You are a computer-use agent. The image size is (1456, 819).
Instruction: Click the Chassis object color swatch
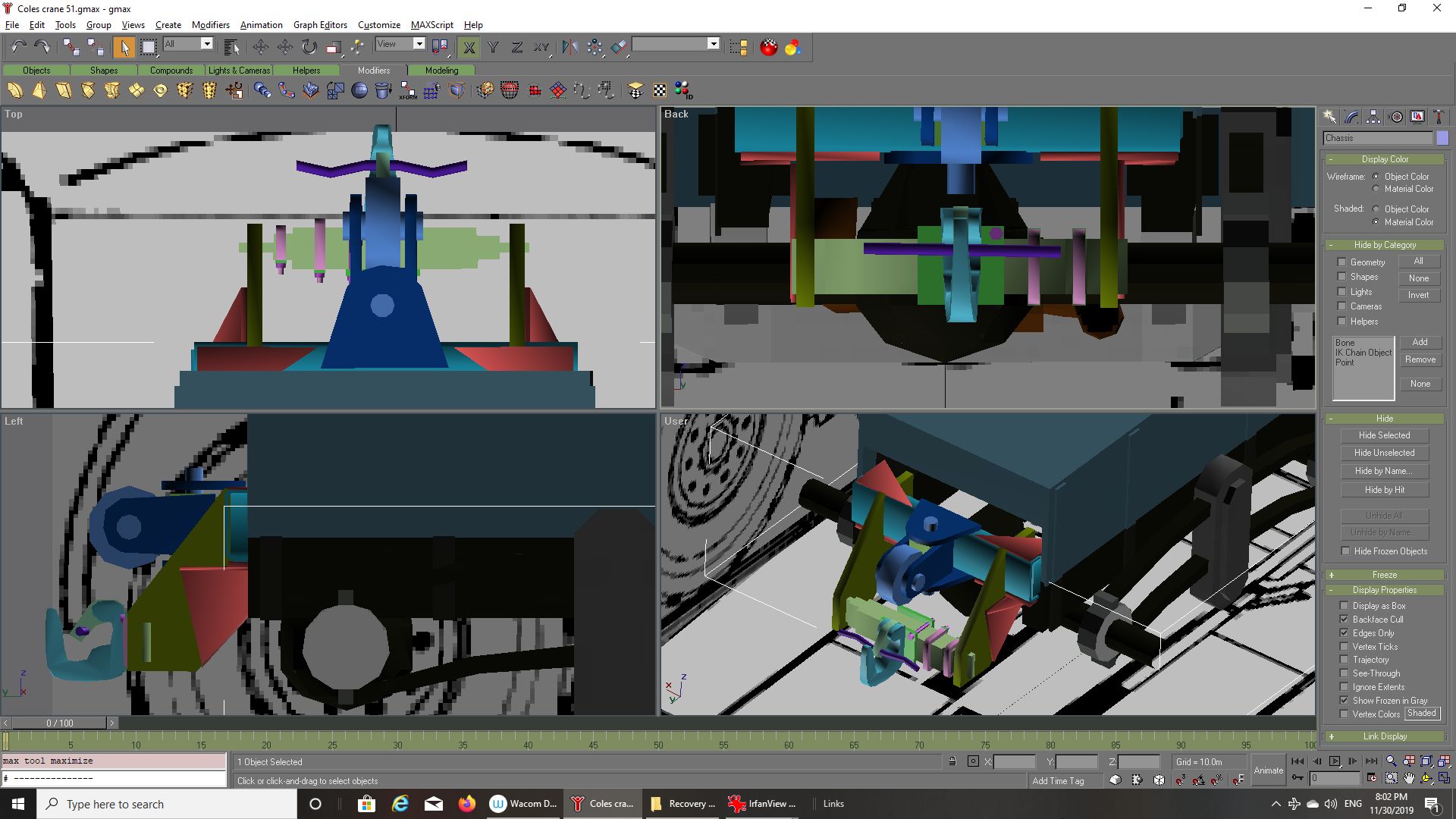click(1442, 138)
